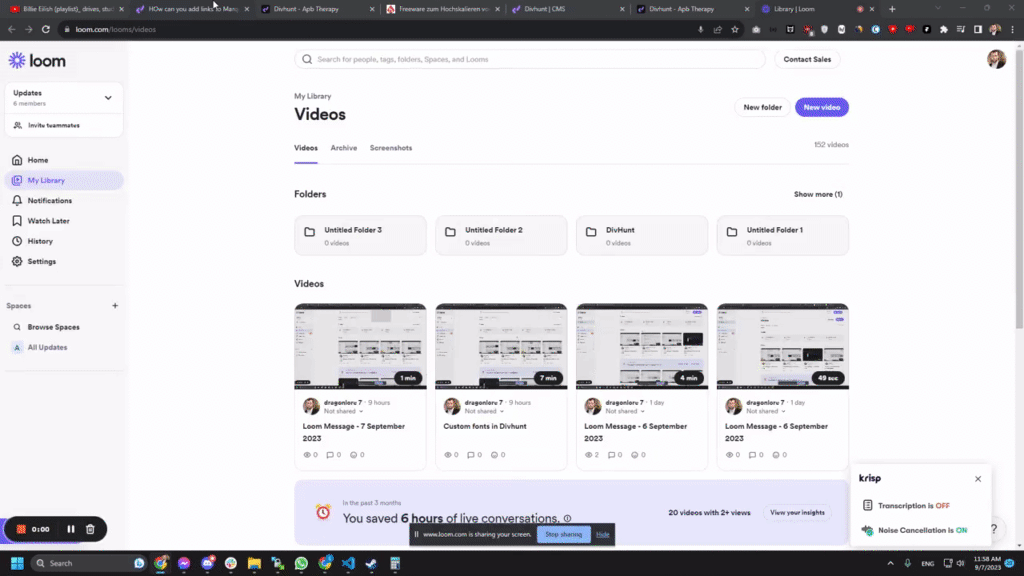Open Not shared dropdown on the 4 min video
The height and width of the screenshot is (576, 1024).
pyautogui.click(x=625, y=411)
